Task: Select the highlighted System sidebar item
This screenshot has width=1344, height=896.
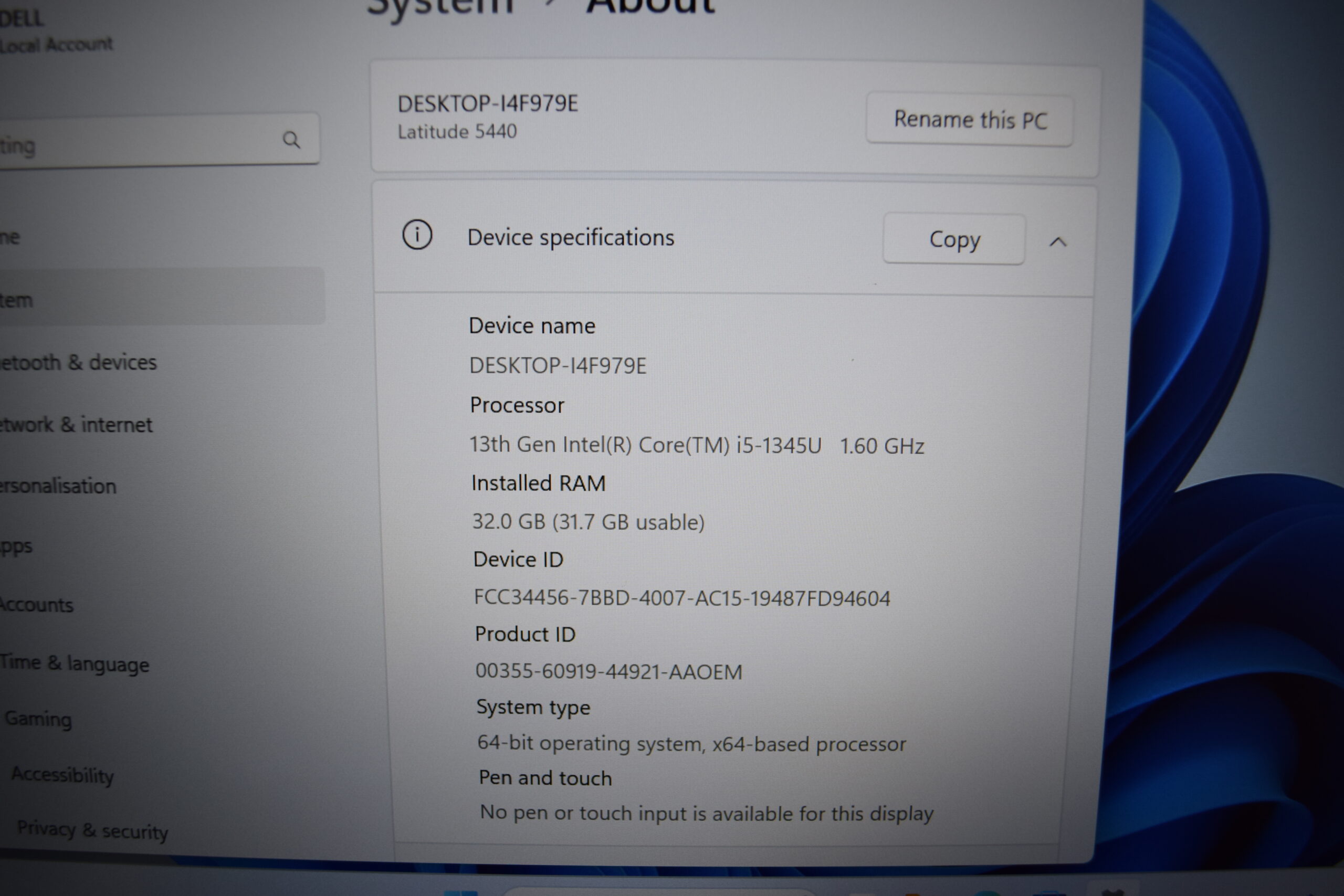Action: point(162,297)
